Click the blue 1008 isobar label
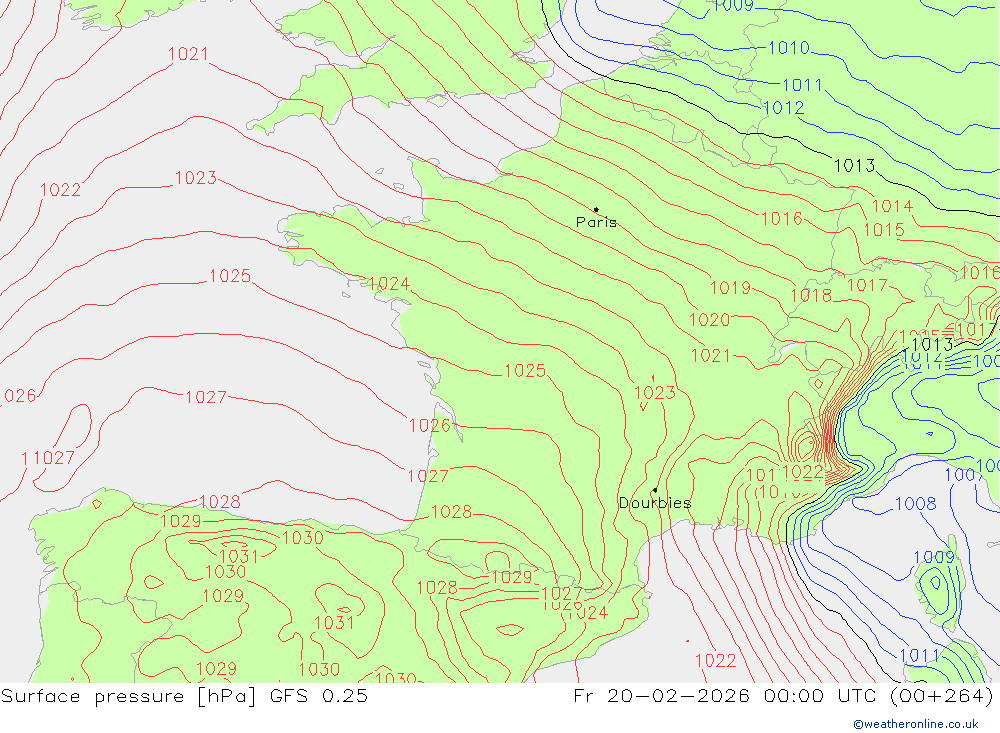This screenshot has height=733, width=1000. [916, 504]
